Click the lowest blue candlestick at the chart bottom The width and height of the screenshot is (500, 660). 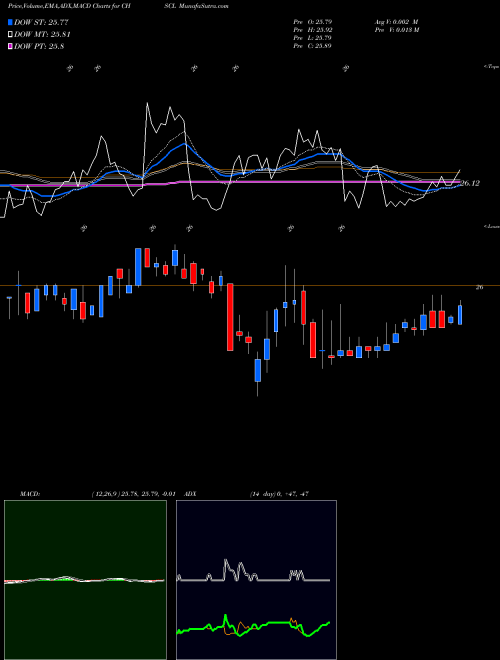click(x=258, y=370)
